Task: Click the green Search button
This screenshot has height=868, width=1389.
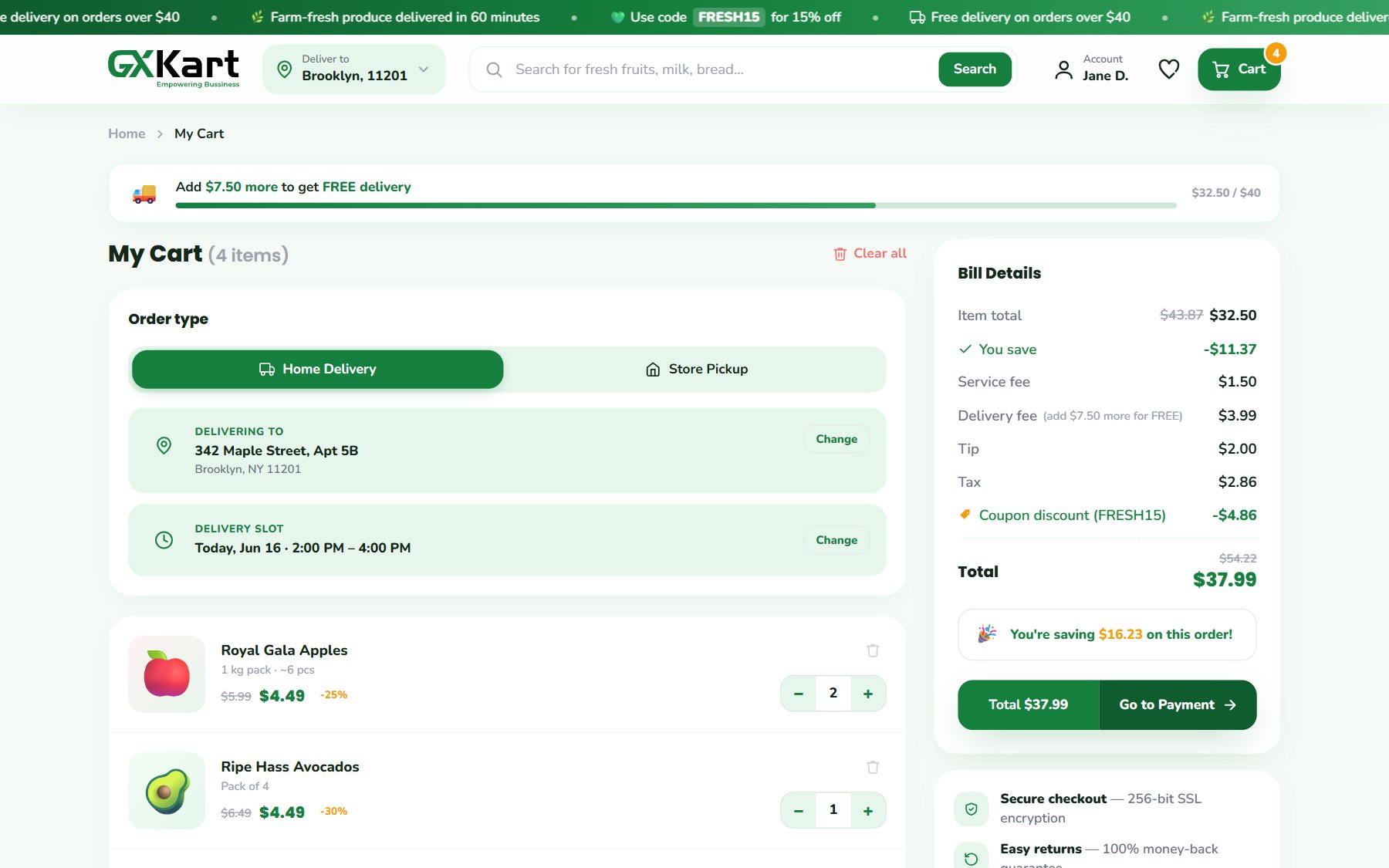Action: click(975, 69)
